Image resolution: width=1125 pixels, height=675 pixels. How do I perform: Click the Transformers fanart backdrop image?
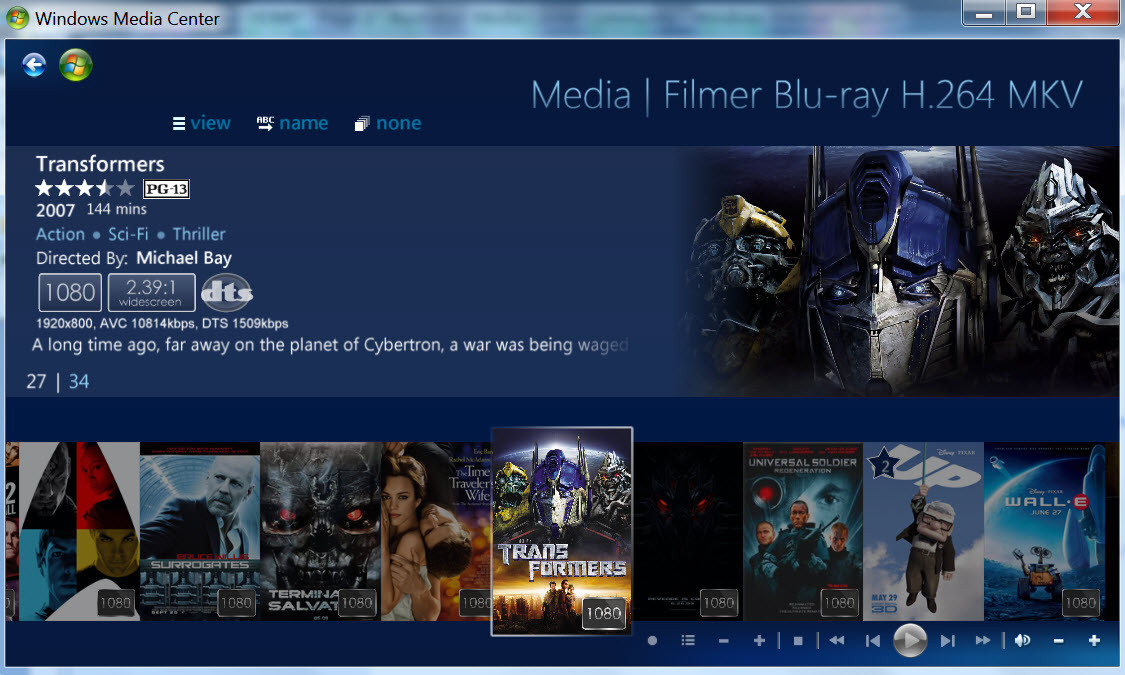click(900, 271)
